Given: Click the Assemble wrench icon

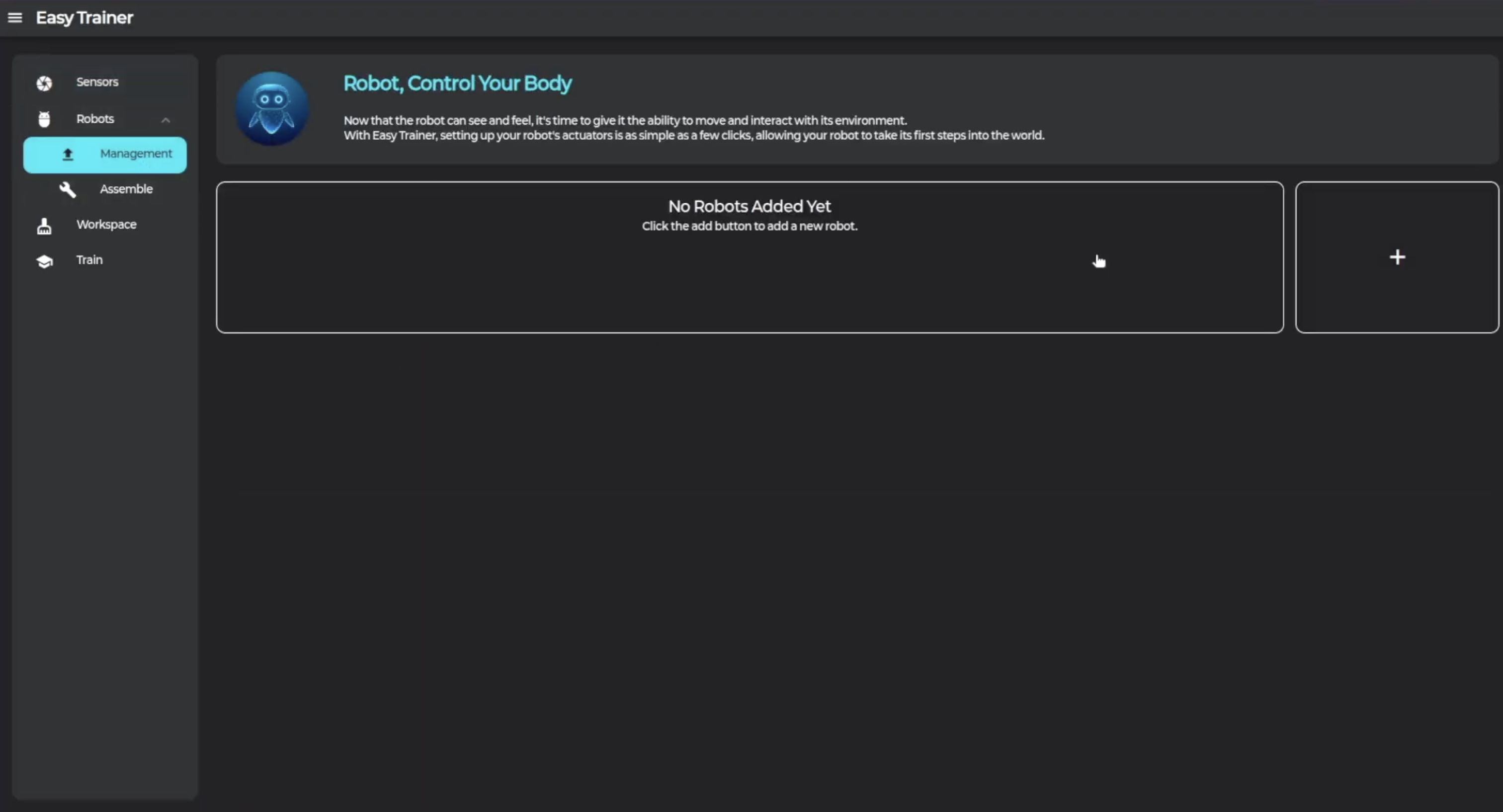Looking at the screenshot, I should 68,190.
